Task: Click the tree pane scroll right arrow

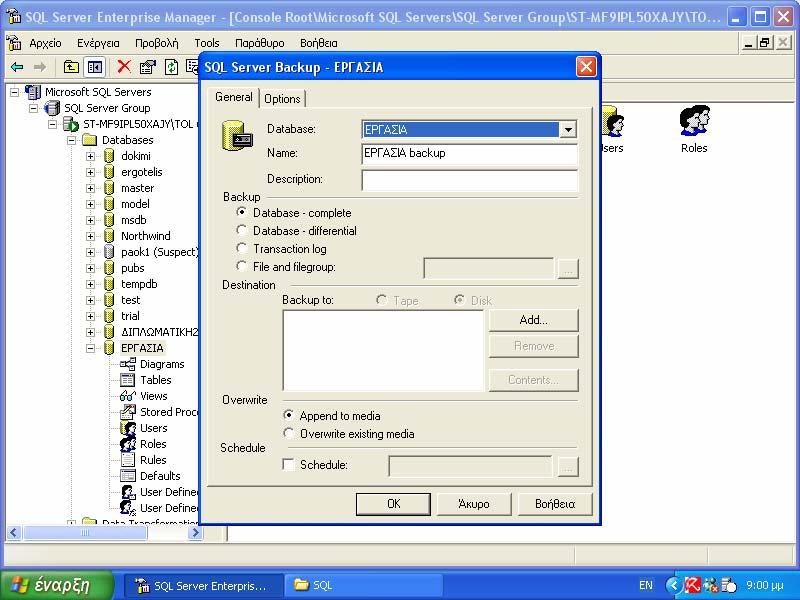Action: tap(195, 533)
